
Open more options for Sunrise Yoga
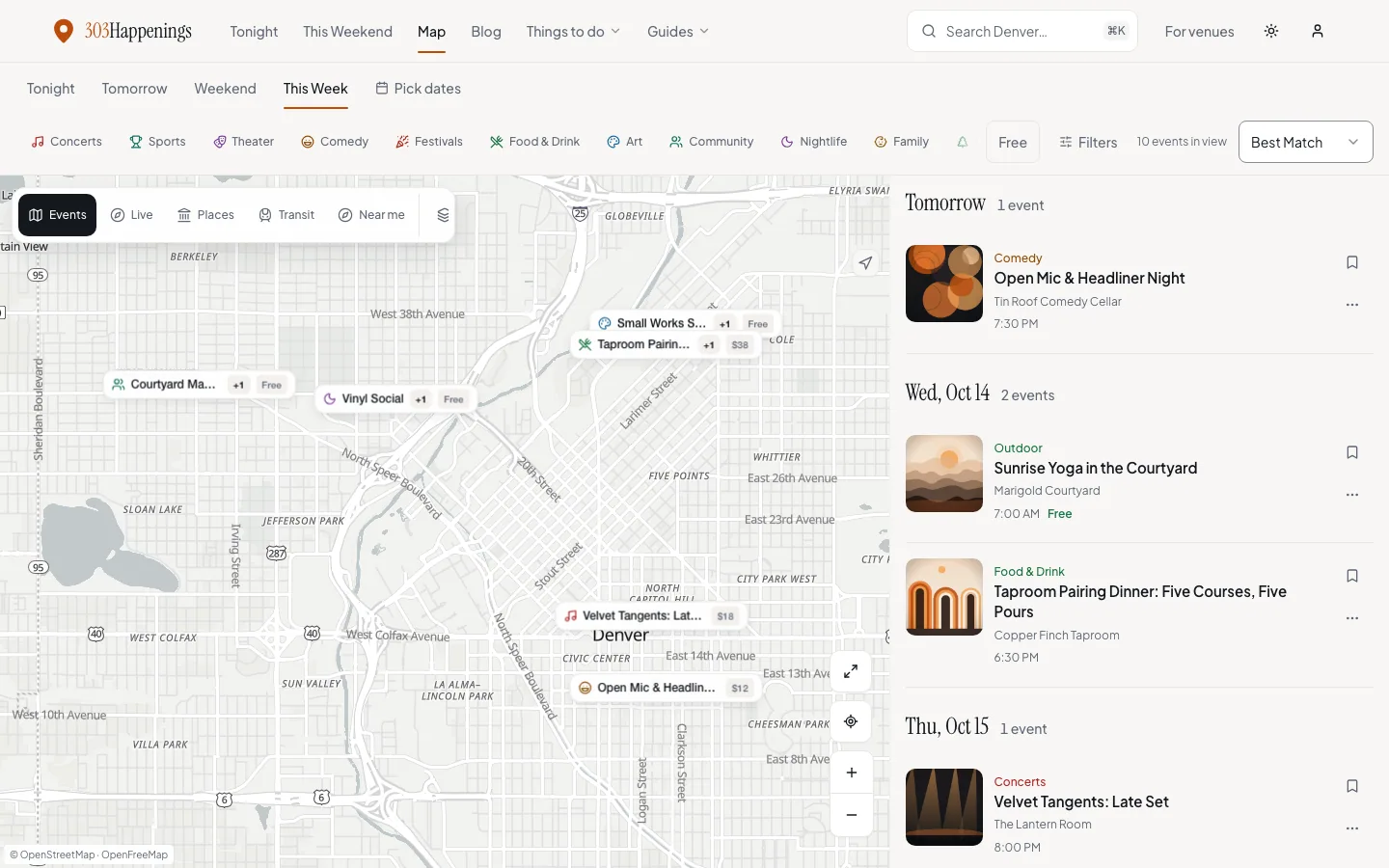pyautogui.click(x=1352, y=495)
